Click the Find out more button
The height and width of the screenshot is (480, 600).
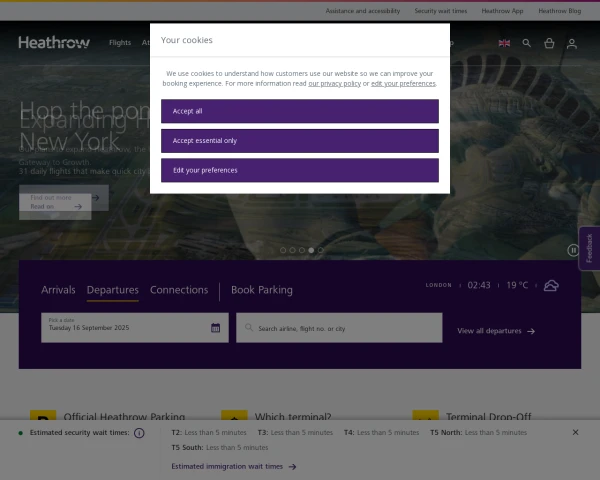[x=64, y=198]
